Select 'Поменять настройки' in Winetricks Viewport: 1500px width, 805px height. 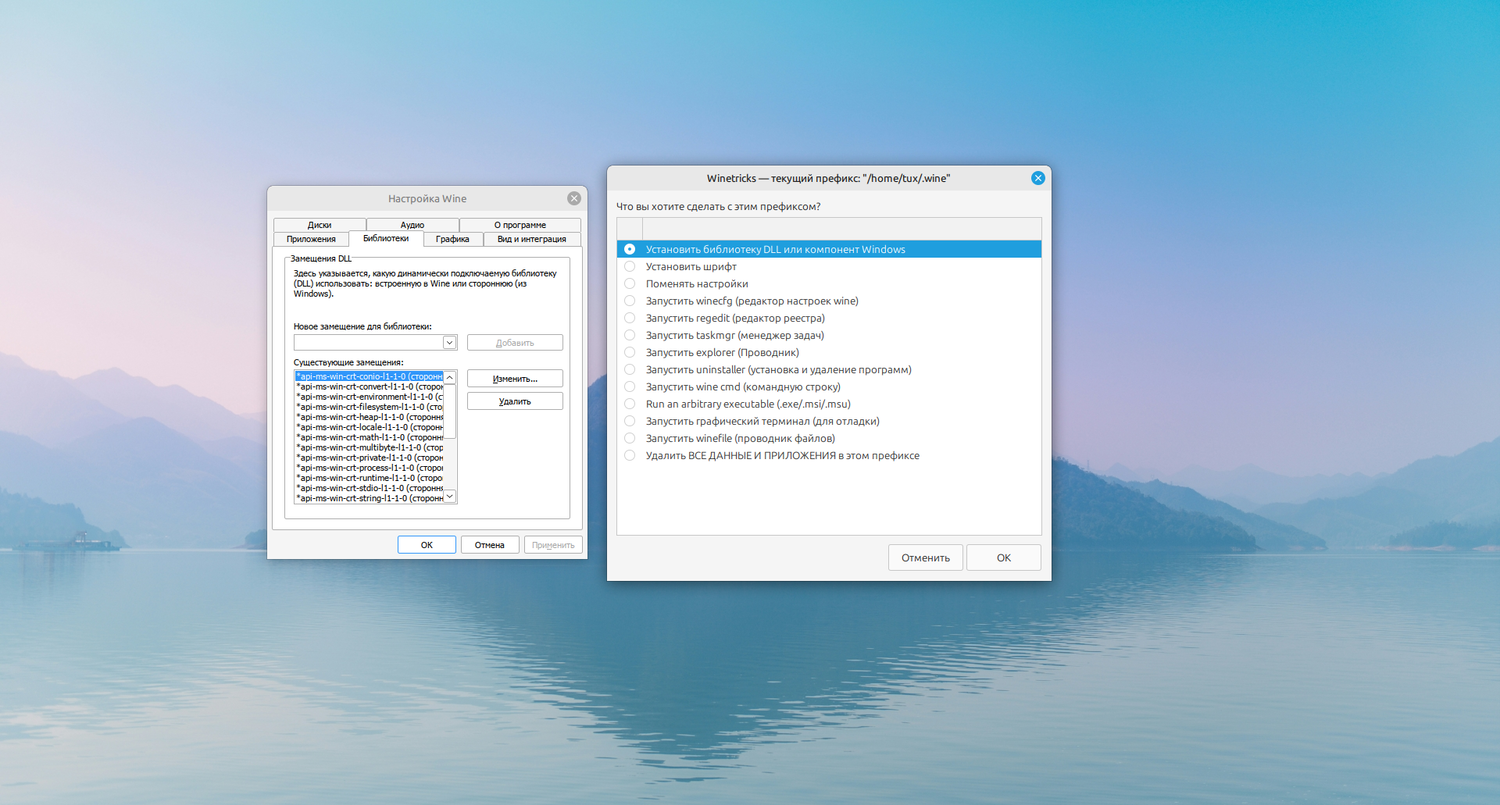click(x=829, y=284)
